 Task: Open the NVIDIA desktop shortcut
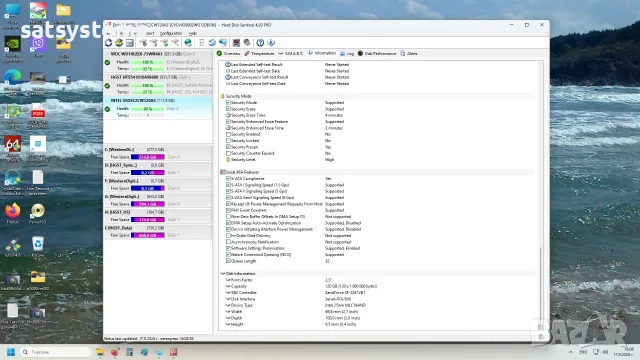tap(12, 49)
